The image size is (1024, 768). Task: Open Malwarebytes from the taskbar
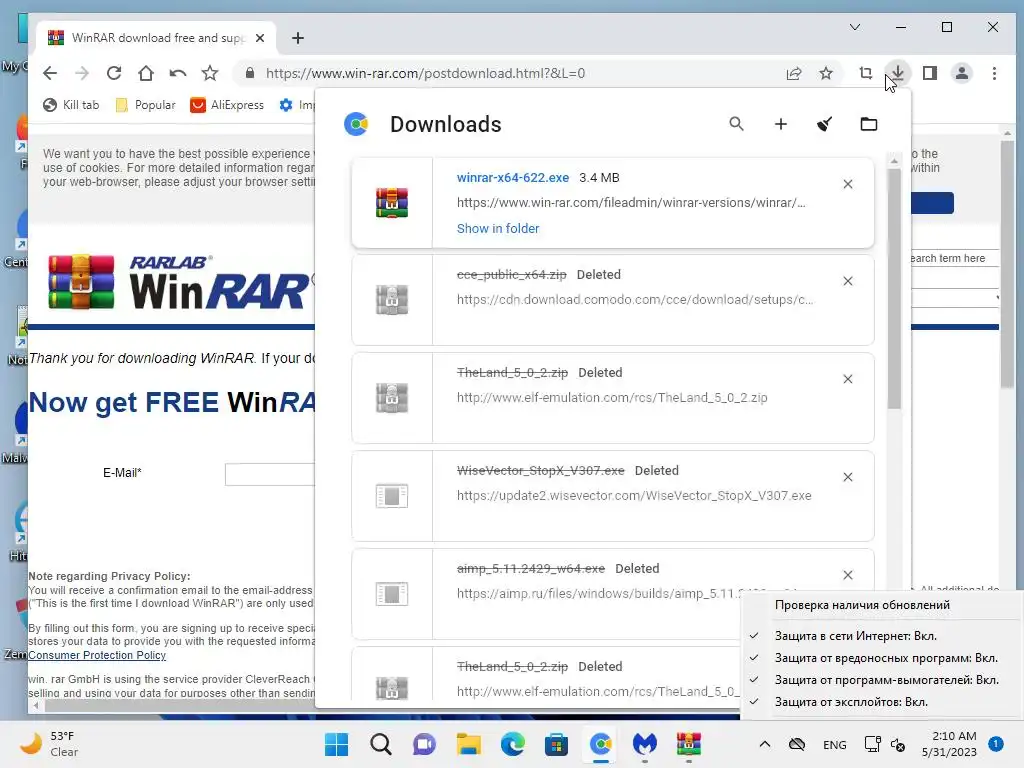(x=645, y=744)
